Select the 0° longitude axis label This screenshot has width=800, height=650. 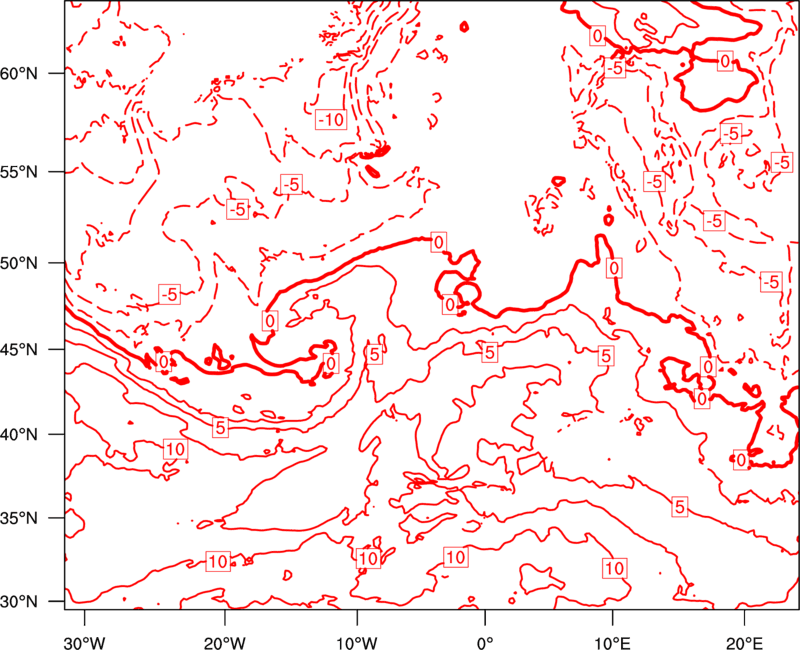coord(485,643)
